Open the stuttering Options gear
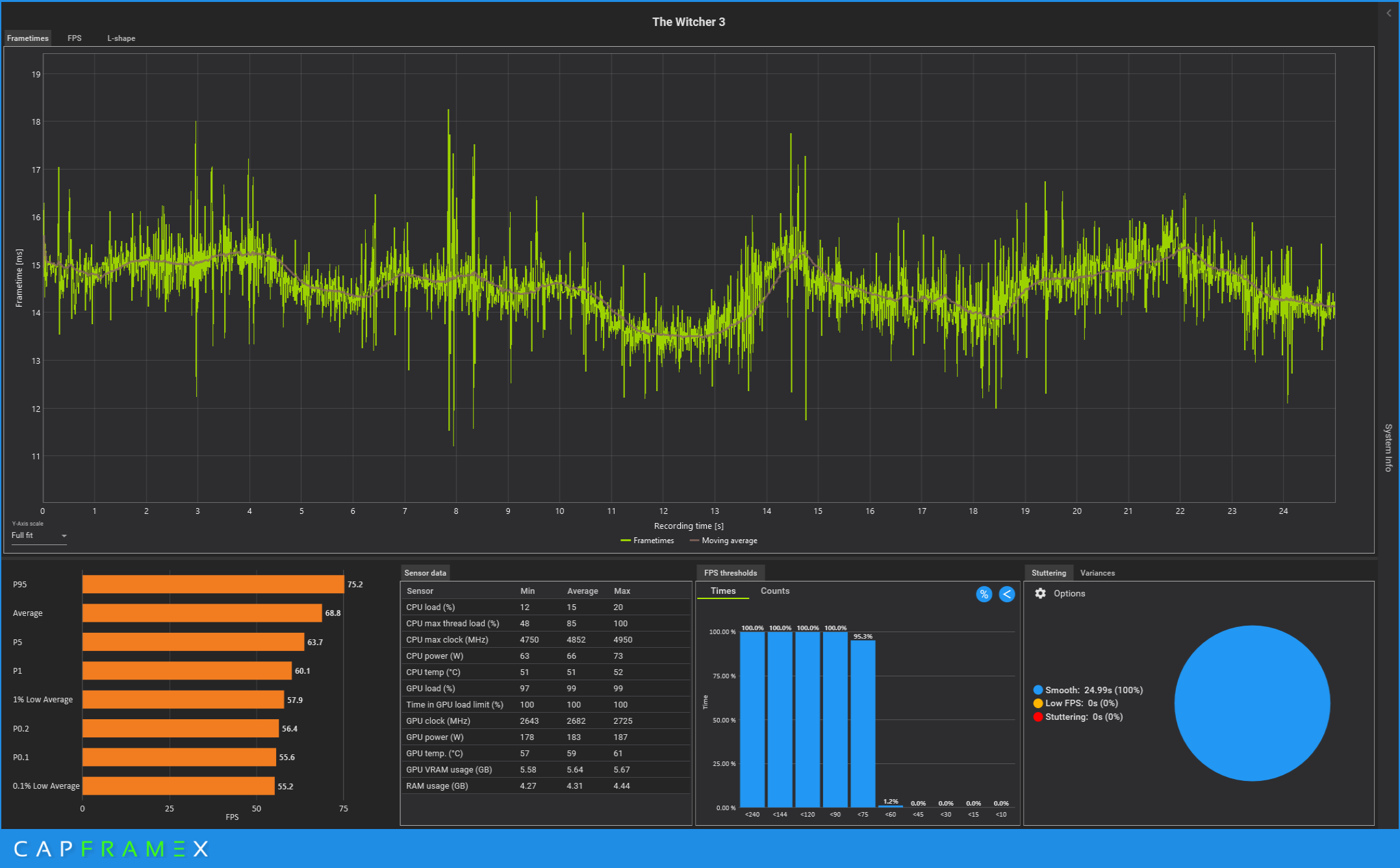This screenshot has width=1400, height=868. (1040, 593)
